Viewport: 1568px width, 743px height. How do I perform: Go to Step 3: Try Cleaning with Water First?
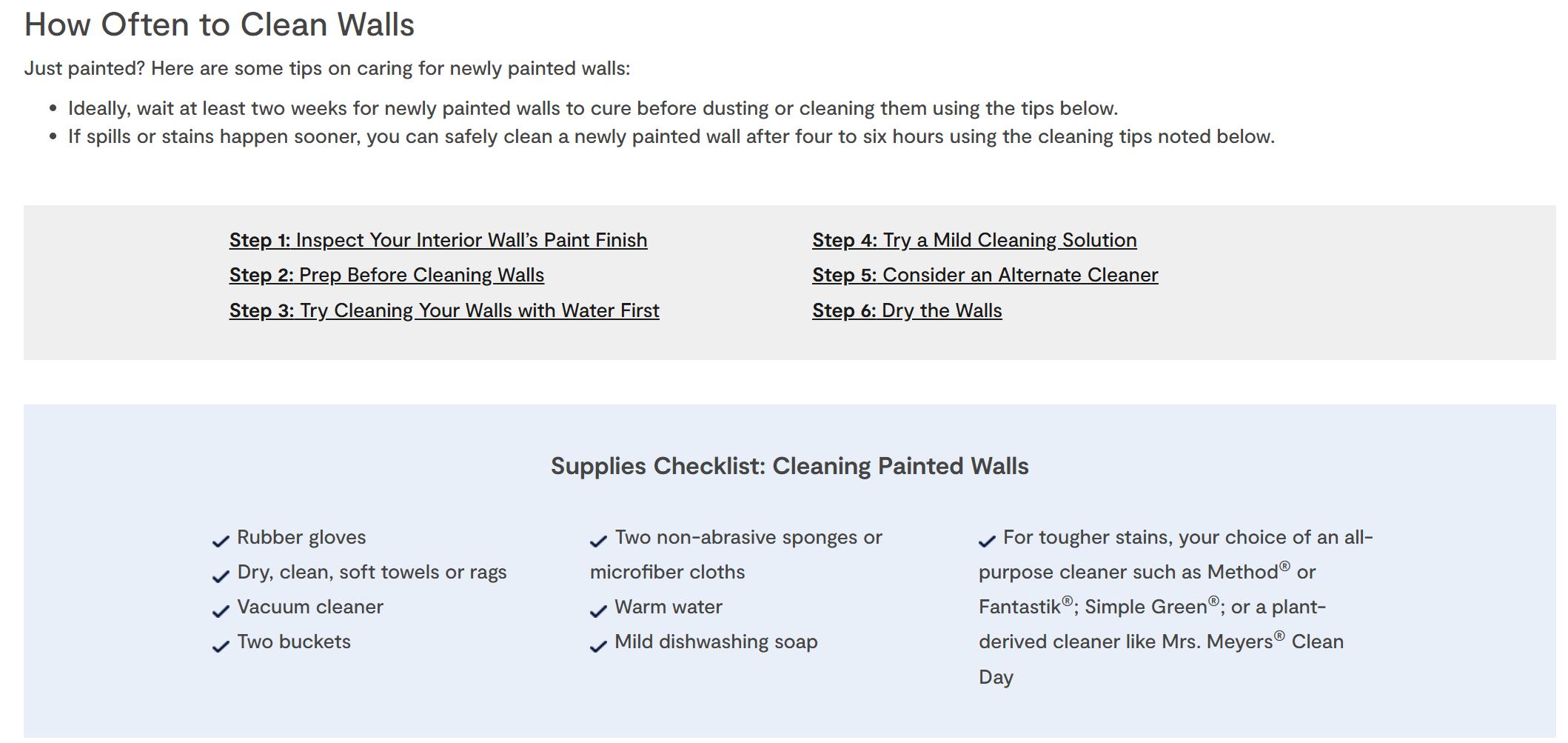coord(444,310)
